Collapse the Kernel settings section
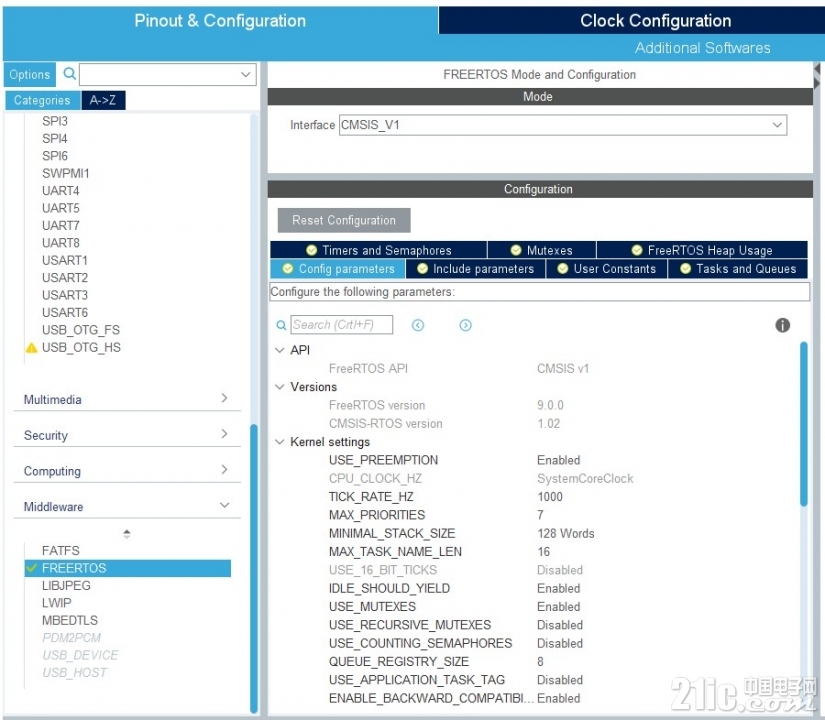This screenshot has height=720, width=825. (x=279, y=442)
